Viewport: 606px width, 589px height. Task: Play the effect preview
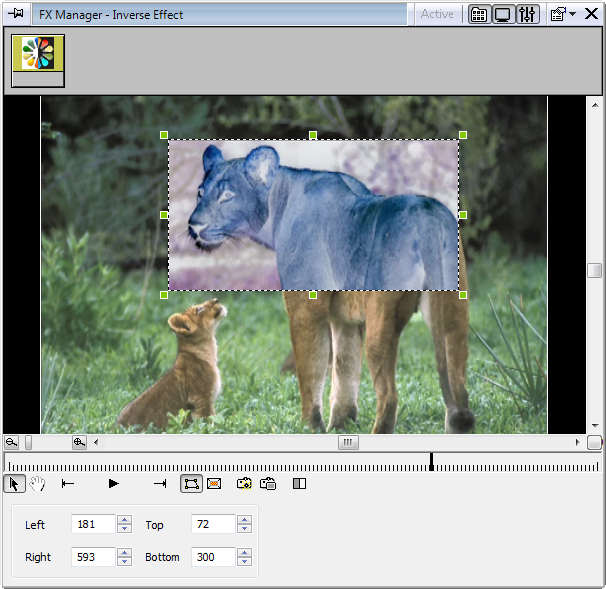pos(113,483)
